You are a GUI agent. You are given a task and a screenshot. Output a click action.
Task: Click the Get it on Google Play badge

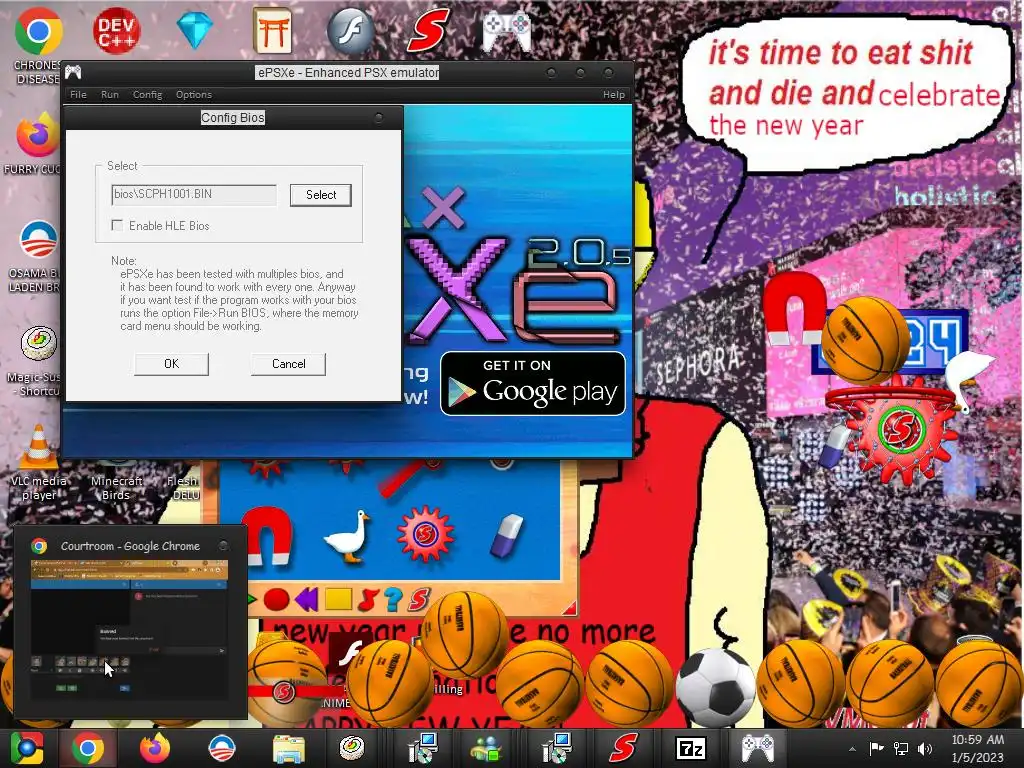533,384
